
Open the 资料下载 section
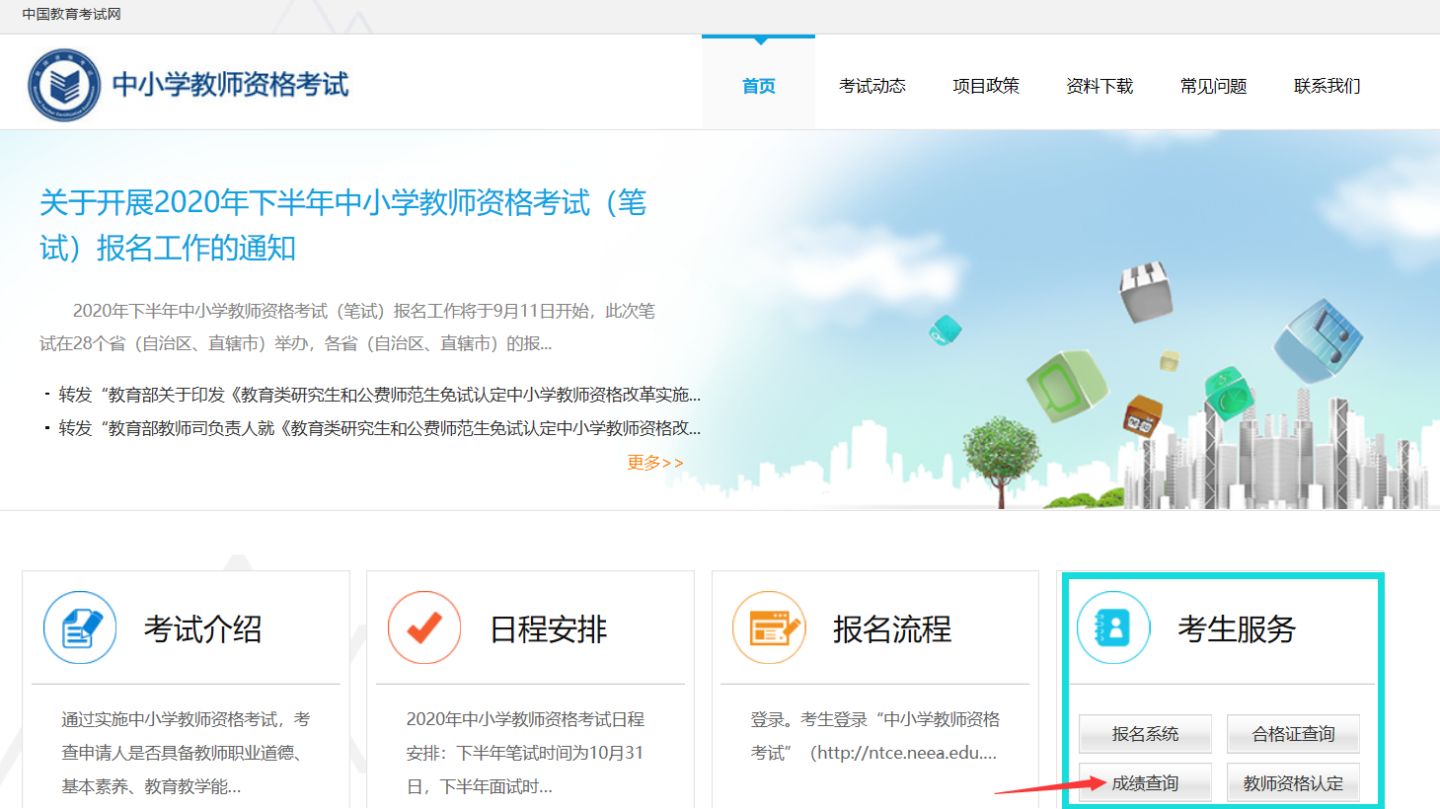[1099, 86]
